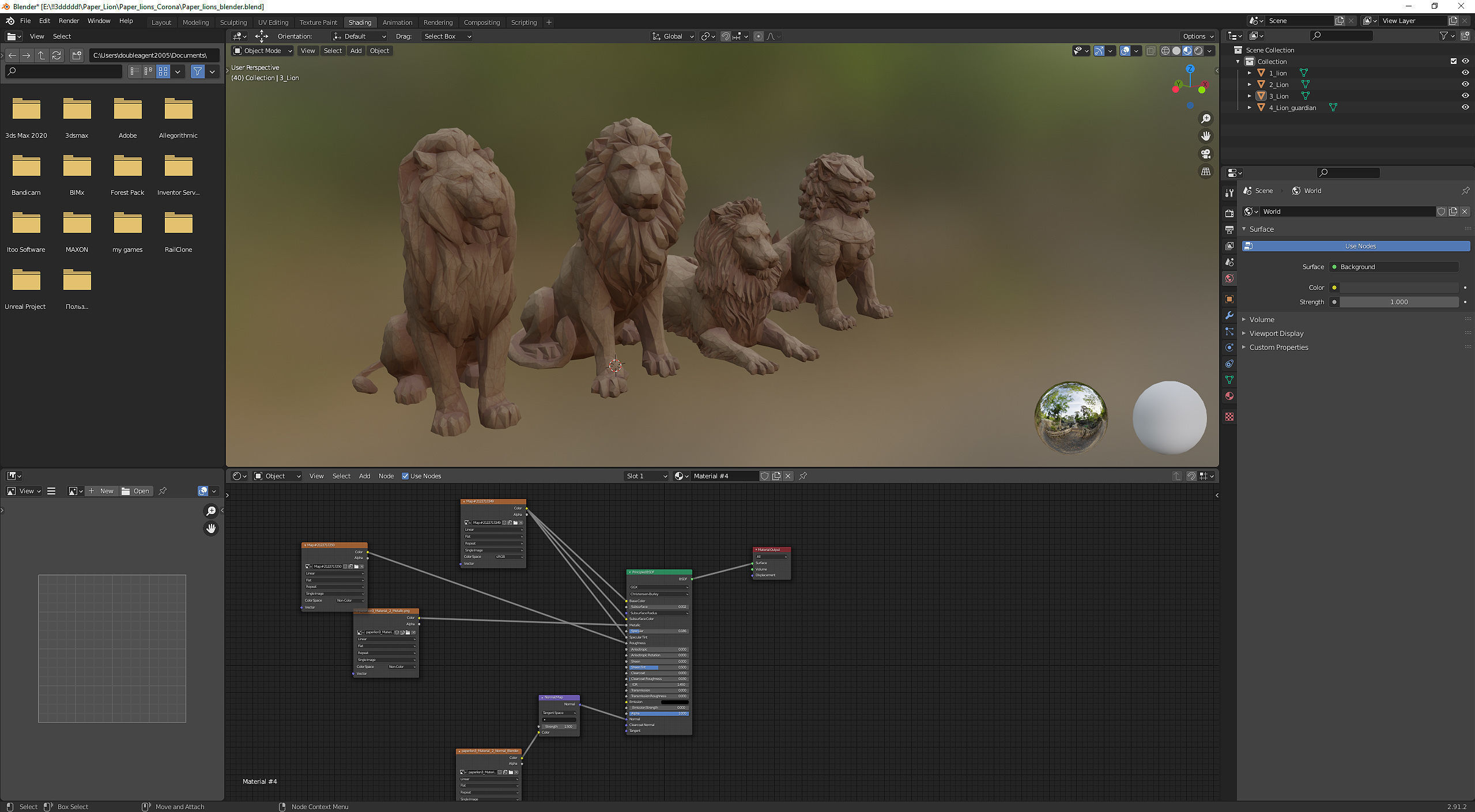Click New image button in image editor
This screenshot has height=812, width=1475.
(x=101, y=491)
